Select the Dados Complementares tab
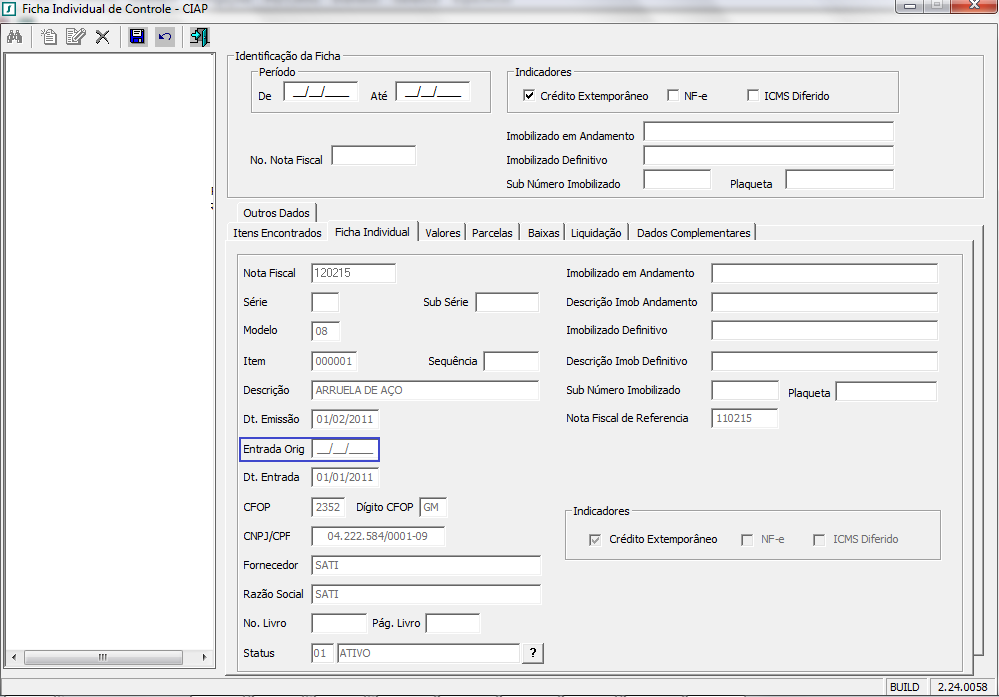999x697 pixels. tap(693, 233)
